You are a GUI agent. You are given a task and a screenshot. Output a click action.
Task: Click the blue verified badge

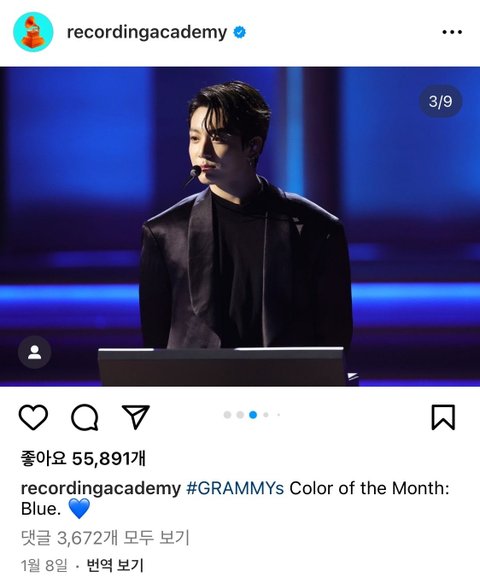coord(239,32)
